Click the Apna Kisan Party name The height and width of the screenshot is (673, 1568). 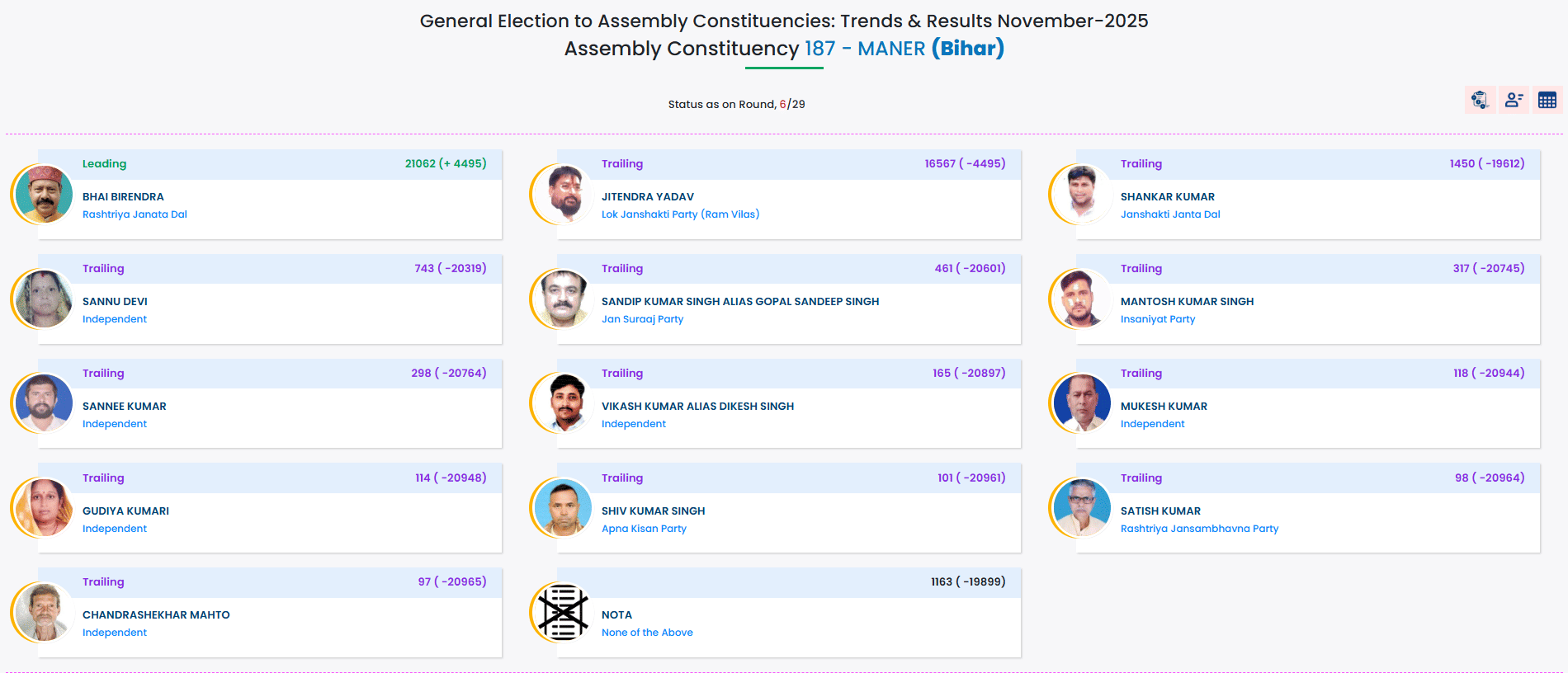644,529
